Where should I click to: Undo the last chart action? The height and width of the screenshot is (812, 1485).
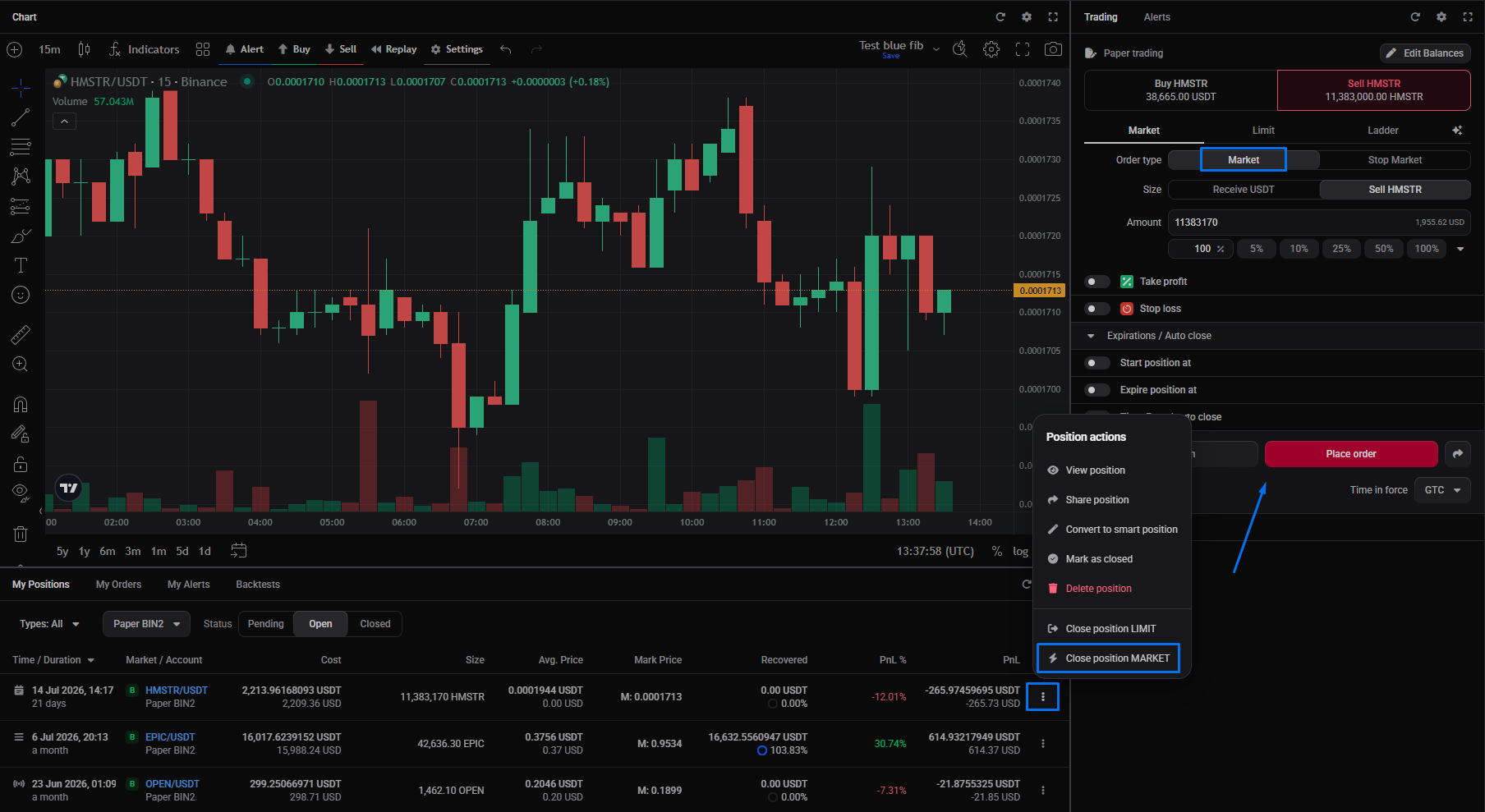(x=506, y=49)
